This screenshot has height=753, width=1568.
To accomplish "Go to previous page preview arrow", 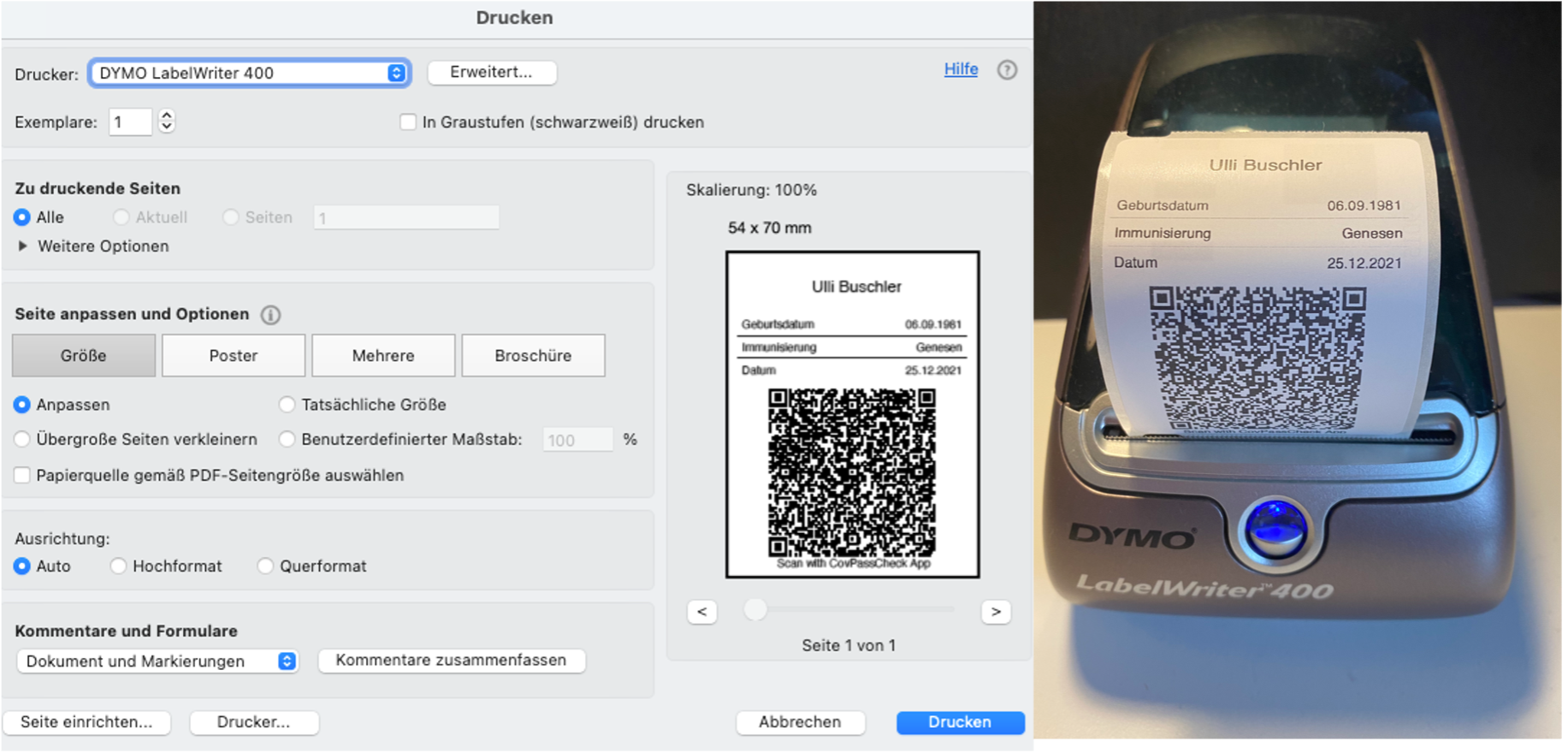I will 701,612.
